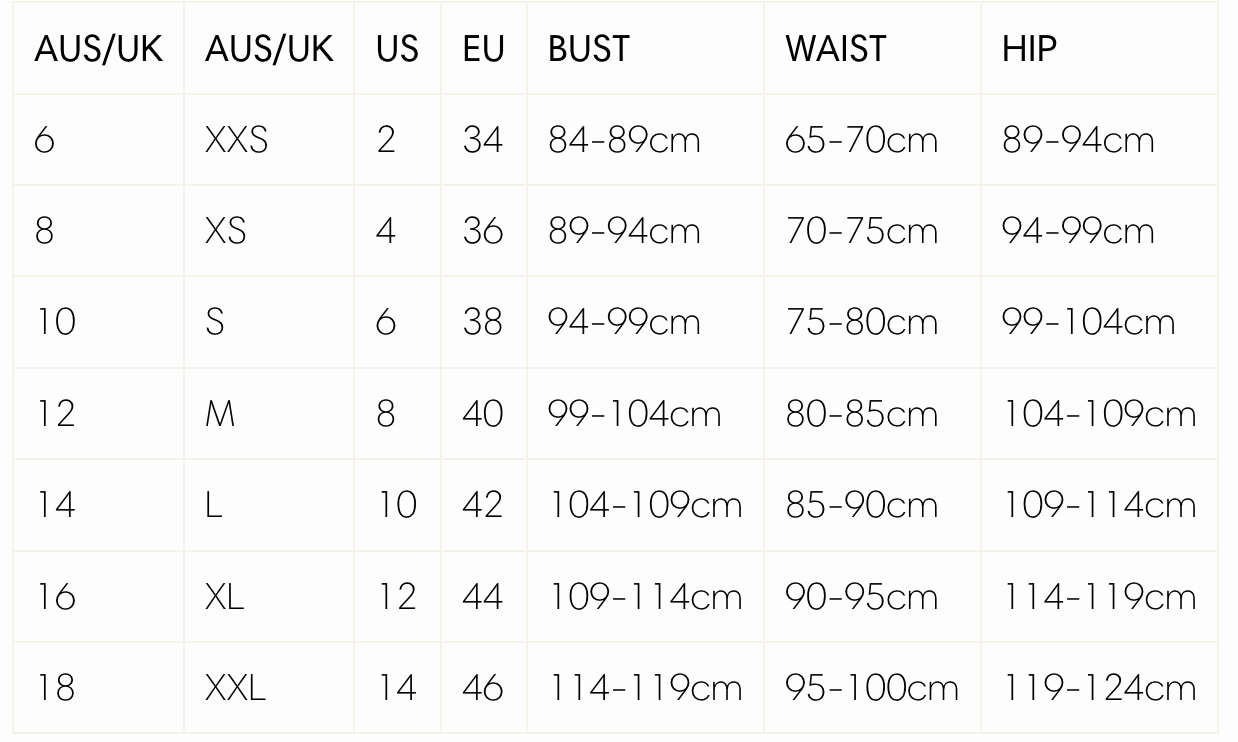Viewport: 1238px width, 742px height.
Task: Select the 65-70cm waist measurement
Action: click(861, 140)
